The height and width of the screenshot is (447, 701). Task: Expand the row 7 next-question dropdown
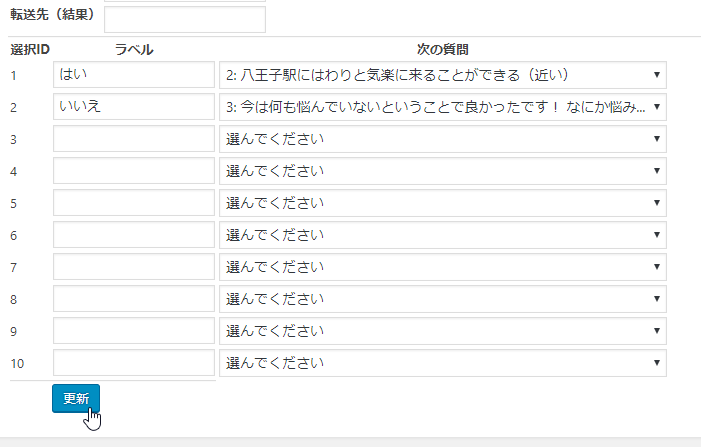[x=442, y=267]
